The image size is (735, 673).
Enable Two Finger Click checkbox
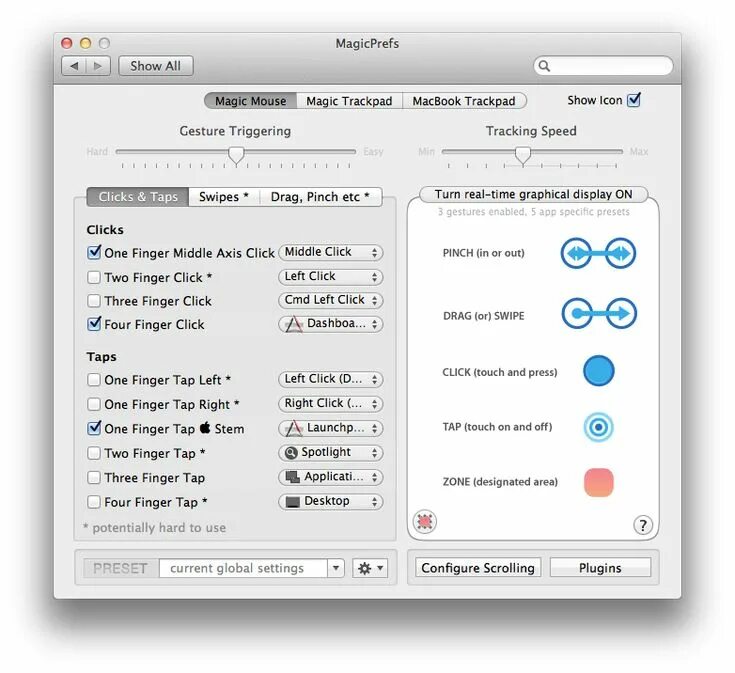pyautogui.click(x=94, y=277)
